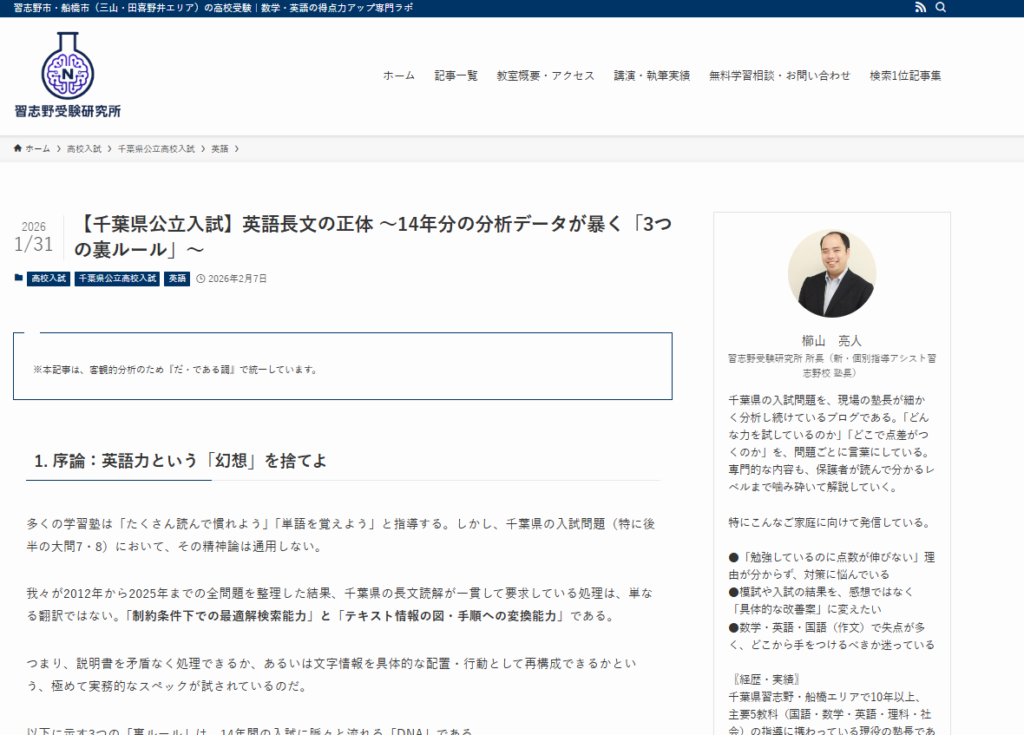Select the 高校入試 category tag
The height and width of the screenshot is (735, 1024).
click(x=48, y=279)
